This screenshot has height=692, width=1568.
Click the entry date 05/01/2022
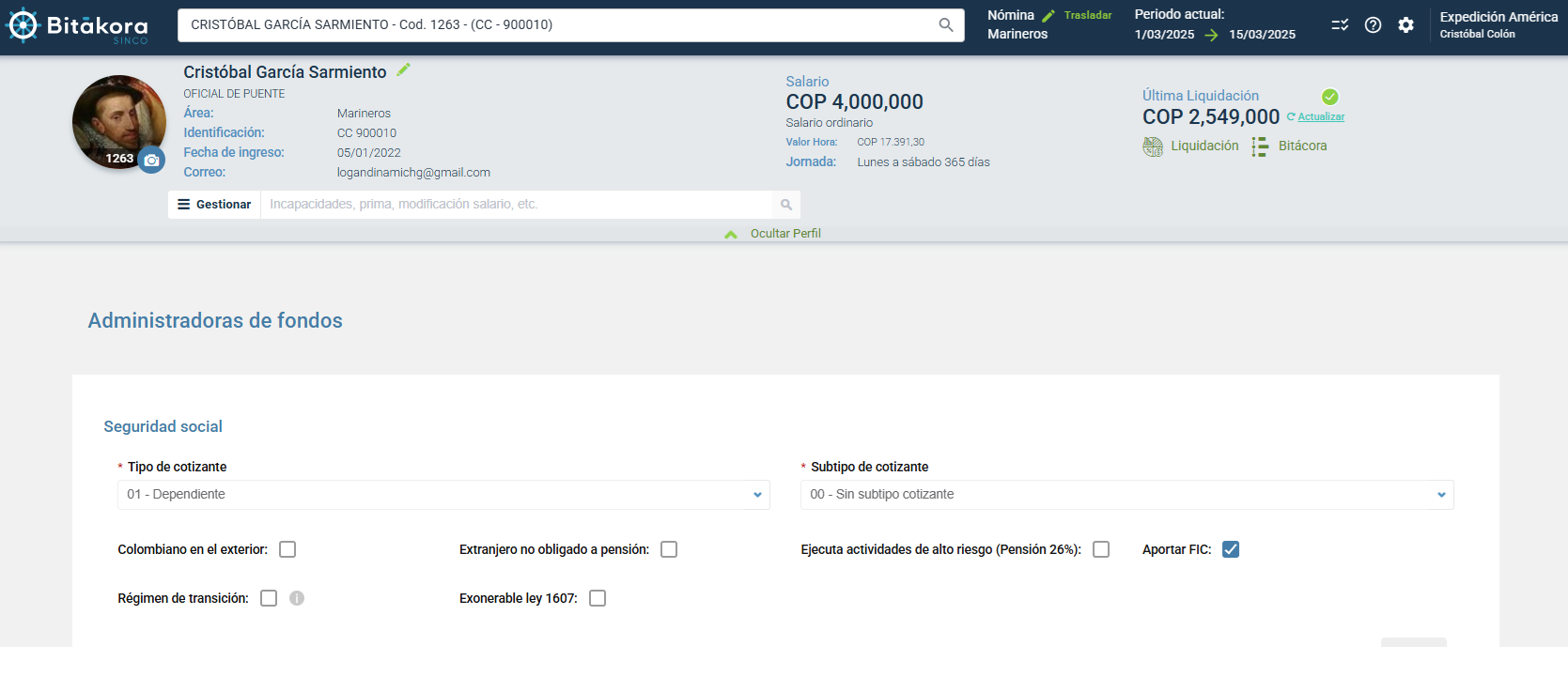click(368, 153)
